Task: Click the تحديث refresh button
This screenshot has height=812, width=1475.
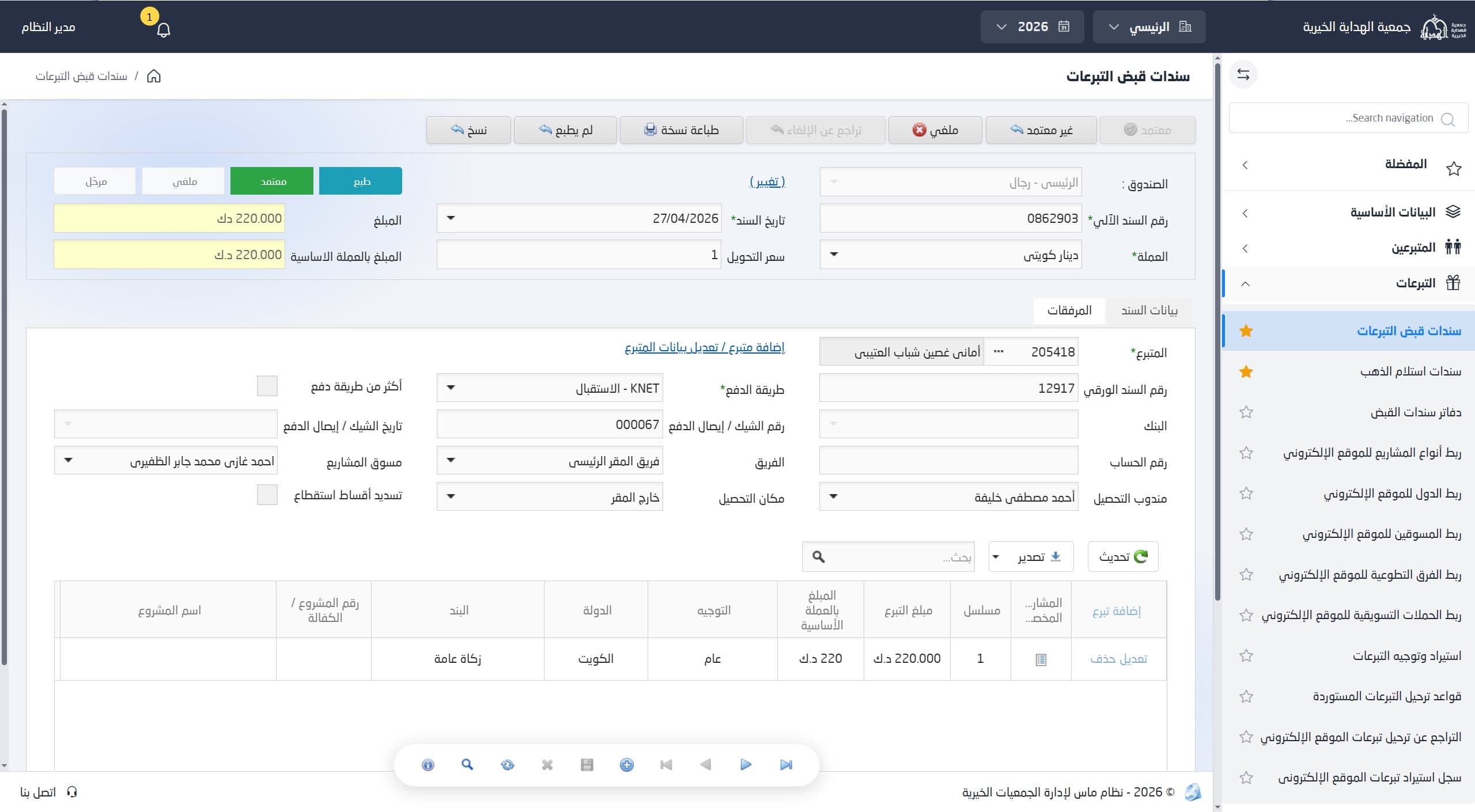Action: [1123, 557]
